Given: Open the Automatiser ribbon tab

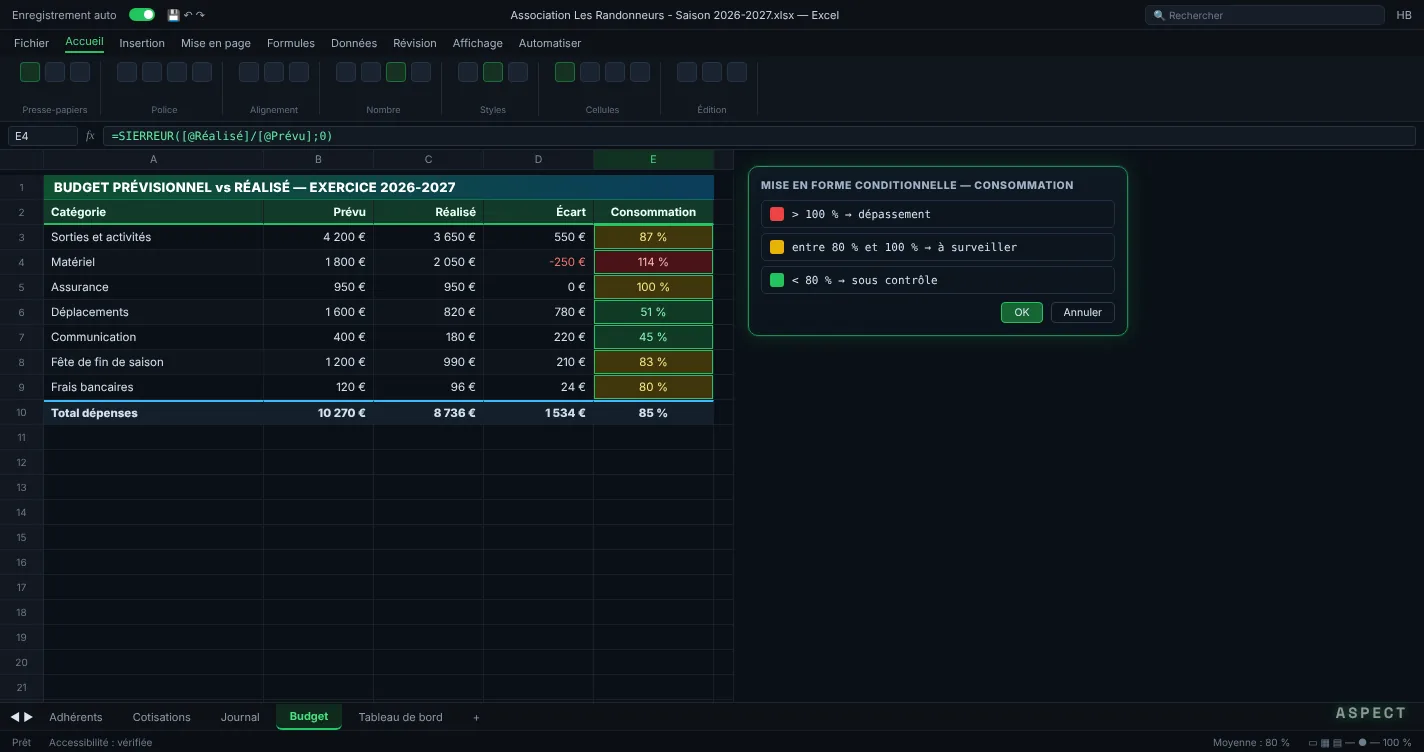Looking at the screenshot, I should [550, 43].
